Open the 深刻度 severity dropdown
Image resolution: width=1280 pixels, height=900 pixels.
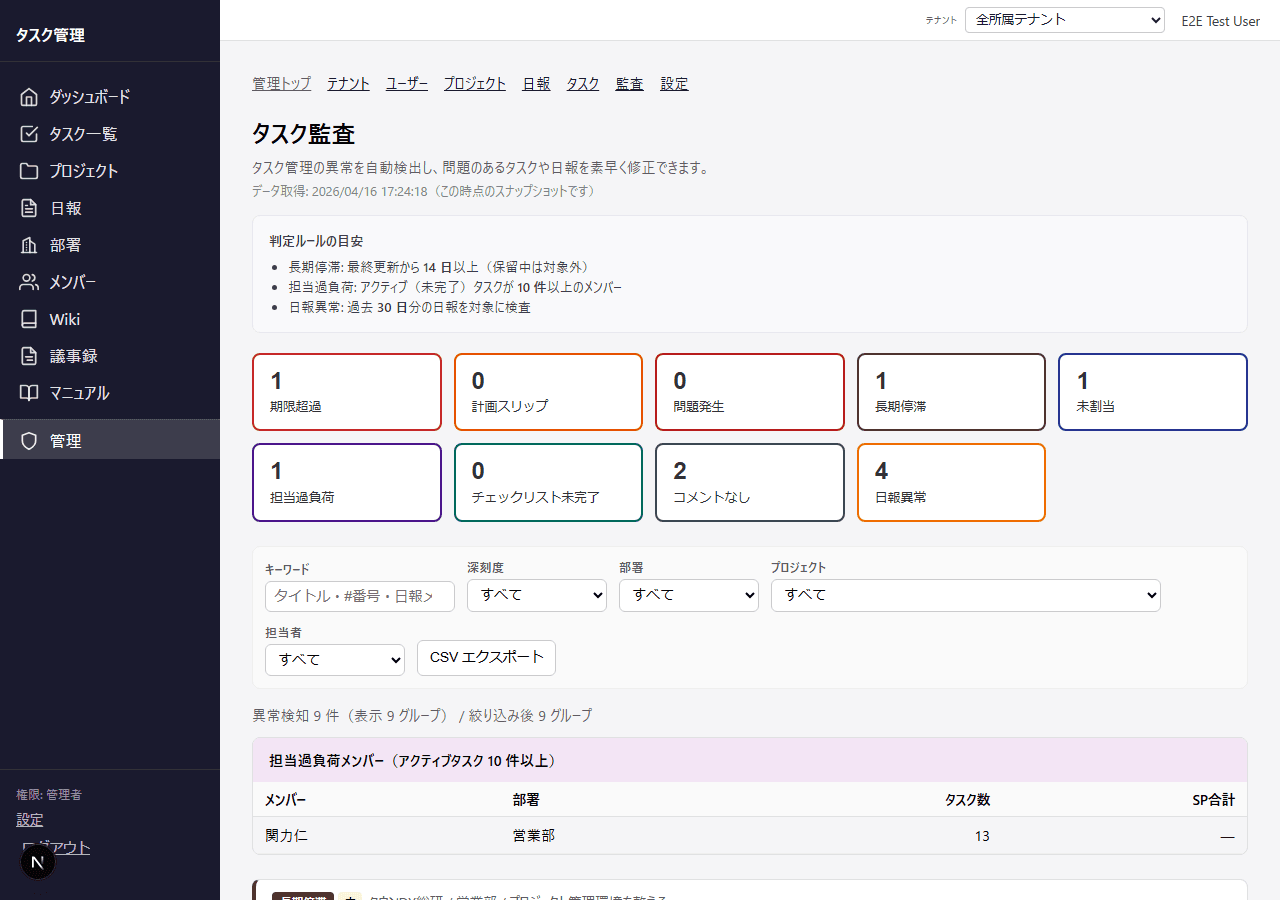[536, 595]
